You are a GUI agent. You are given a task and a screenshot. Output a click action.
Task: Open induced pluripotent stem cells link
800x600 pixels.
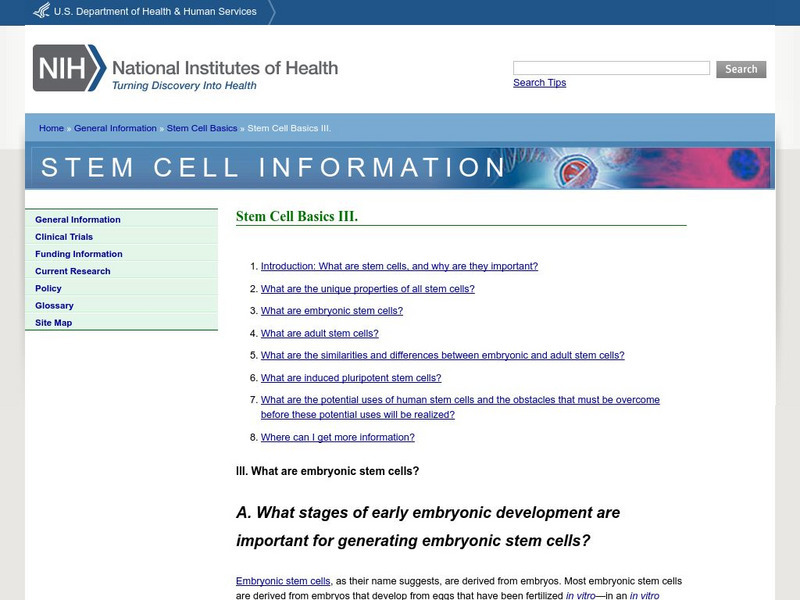tap(351, 378)
